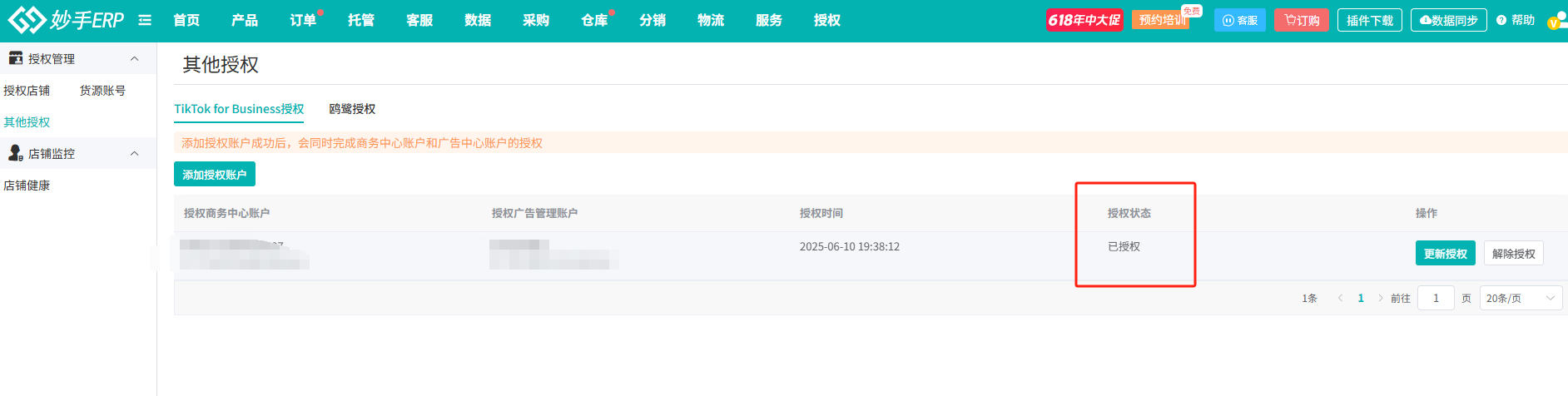Collapse the 授权管理 sidebar section

click(135, 58)
